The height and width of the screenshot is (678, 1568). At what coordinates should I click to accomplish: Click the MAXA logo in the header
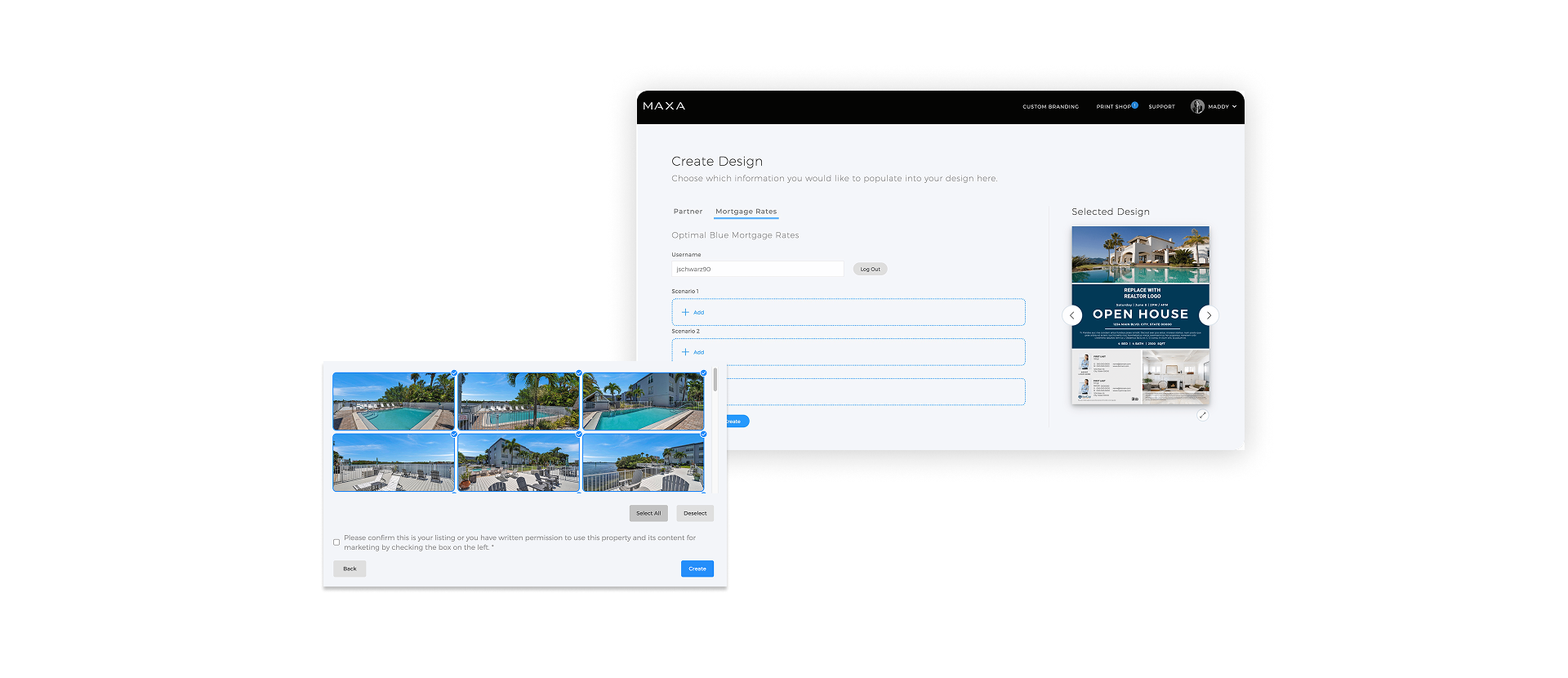click(664, 106)
